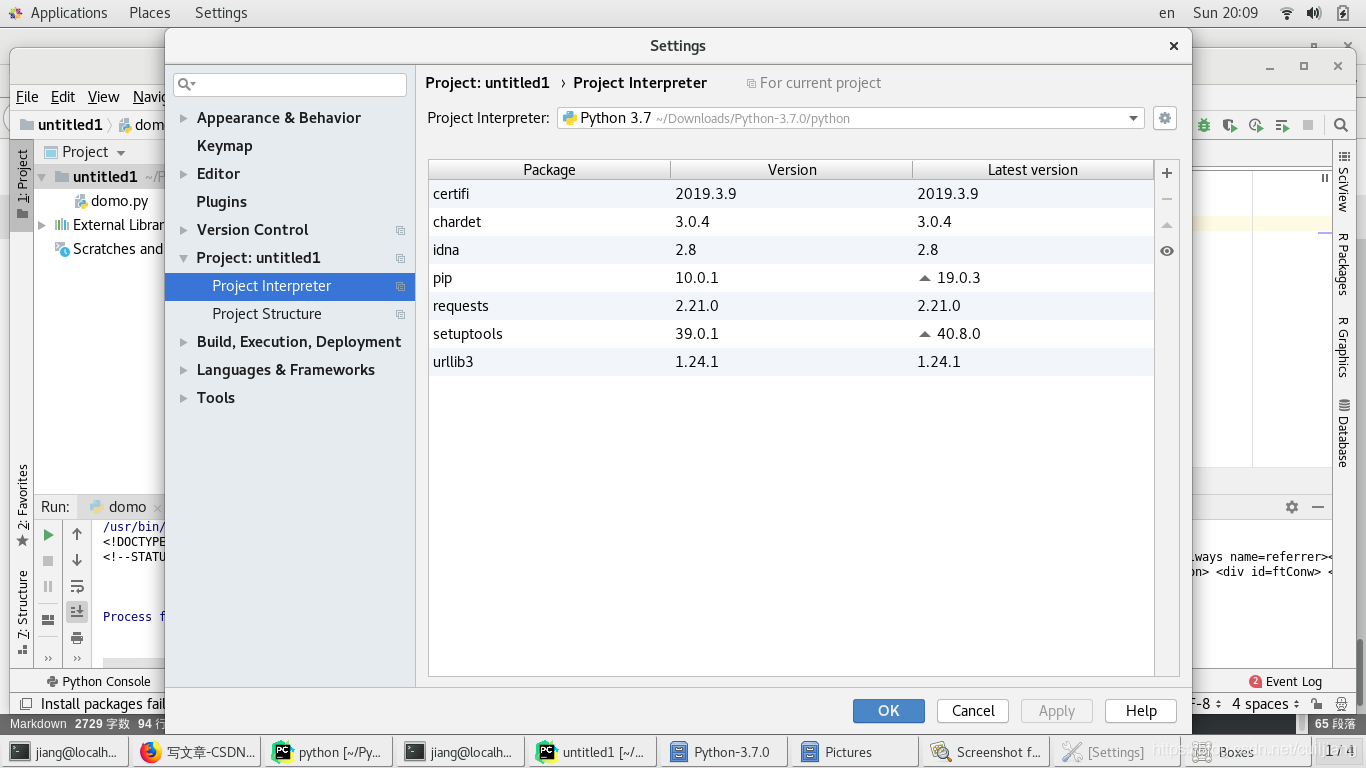The height and width of the screenshot is (768, 1366).
Task: Click Up the stack trace arrow
Action: tap(77, 534)
